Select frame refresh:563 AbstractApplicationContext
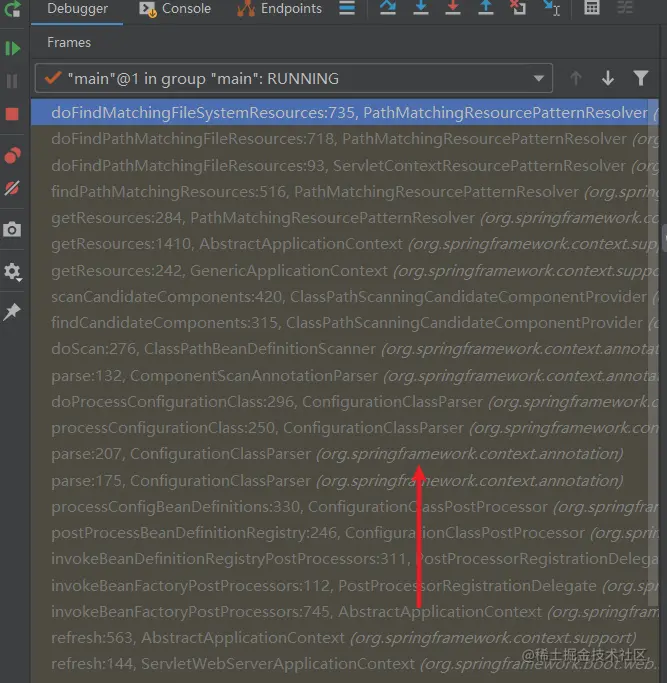The image size is (667, 683). [344, 638]
